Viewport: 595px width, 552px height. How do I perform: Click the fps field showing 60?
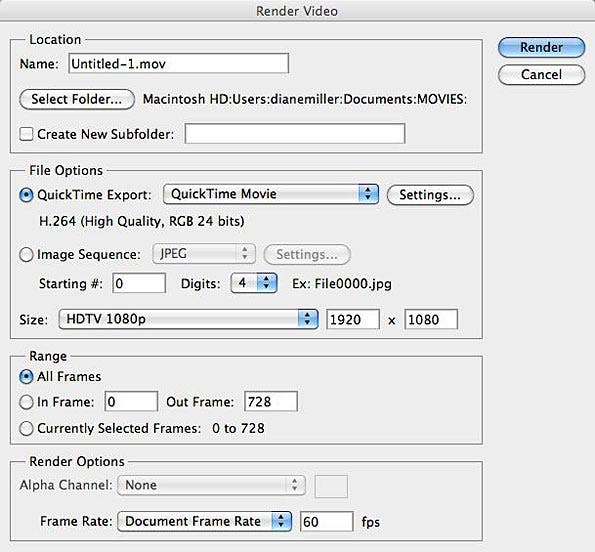pos(327,522)
